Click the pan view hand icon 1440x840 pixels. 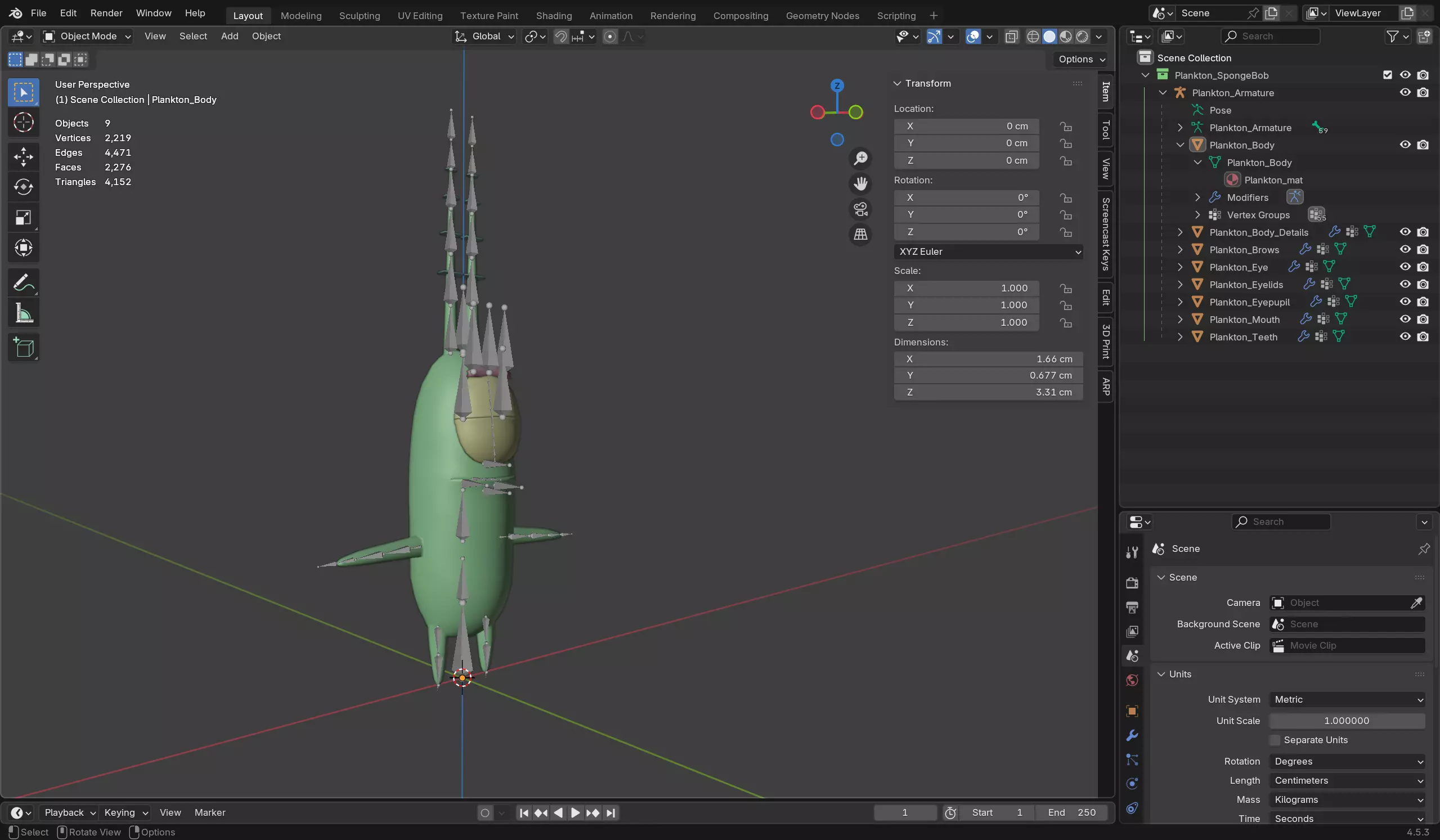(x=860, y=183)
